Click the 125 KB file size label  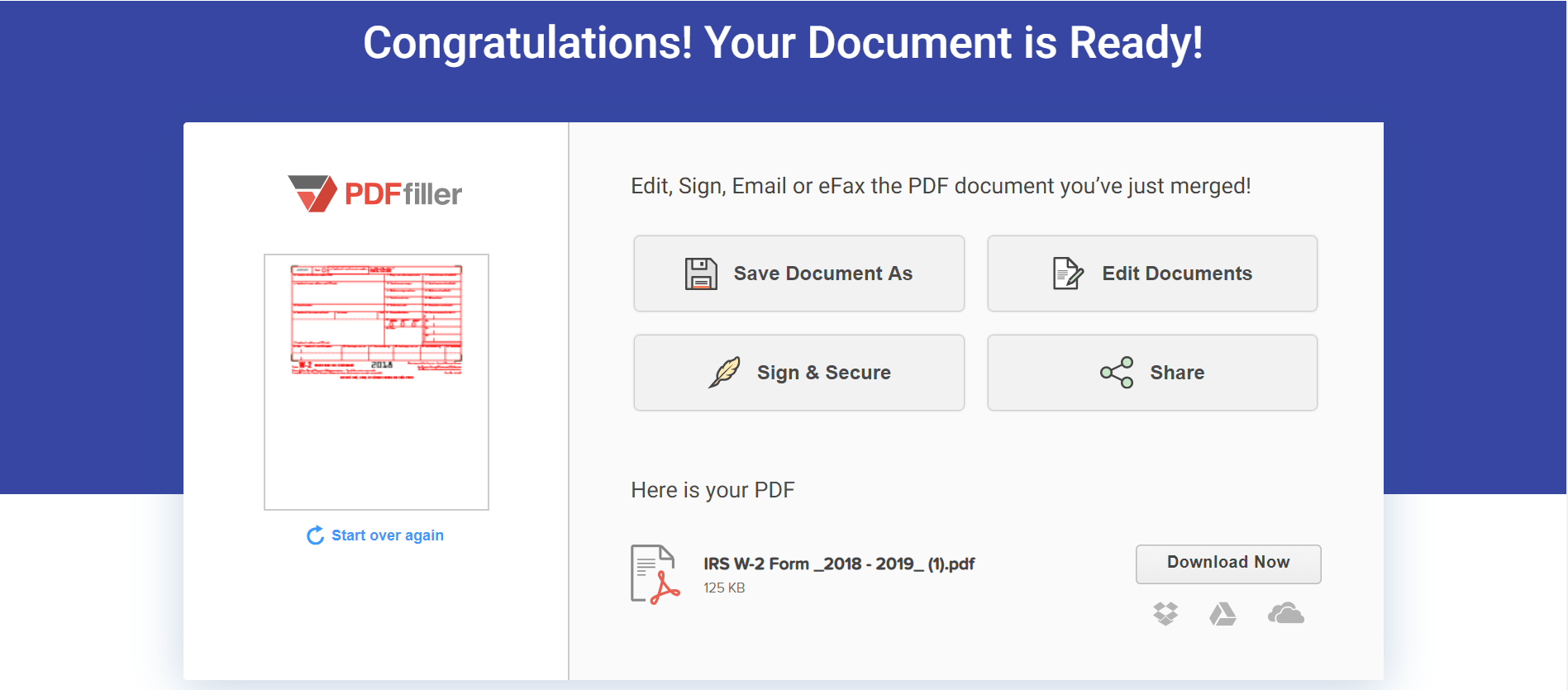tap(722, 588)
